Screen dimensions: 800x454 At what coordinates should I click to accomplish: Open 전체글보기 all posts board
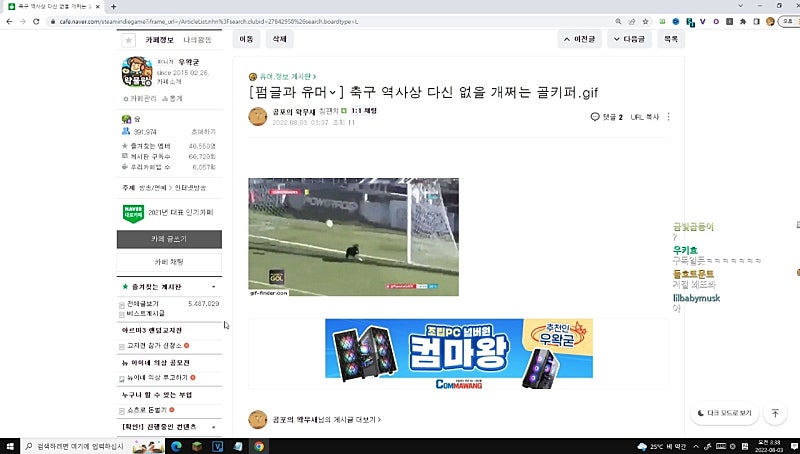pyautogui.click(x=142, y=304)
